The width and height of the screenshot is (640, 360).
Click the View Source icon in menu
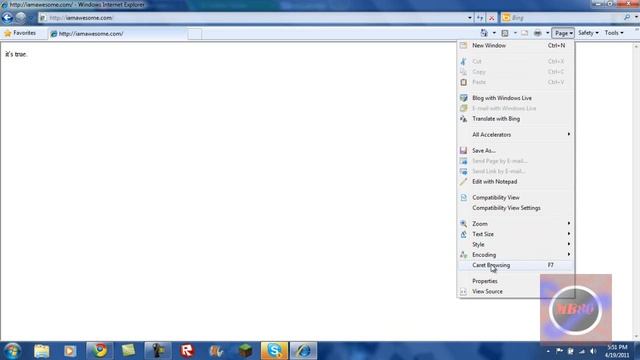pos(463,291)
